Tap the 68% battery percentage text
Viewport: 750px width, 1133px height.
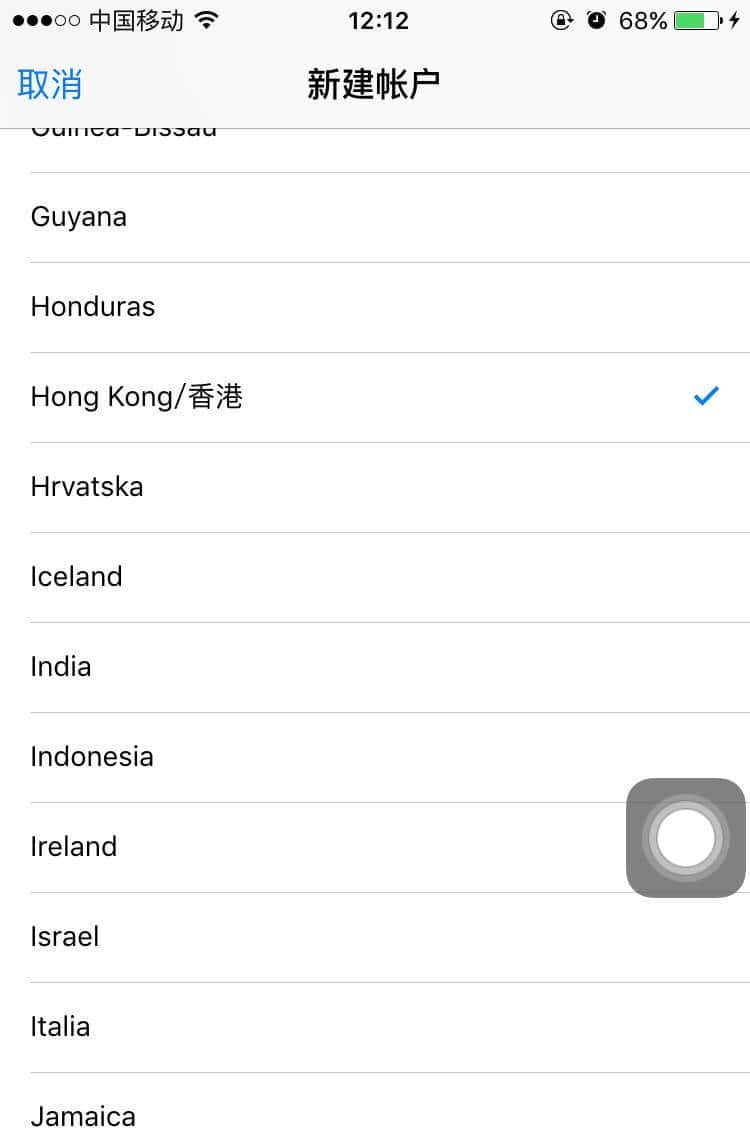641,19
